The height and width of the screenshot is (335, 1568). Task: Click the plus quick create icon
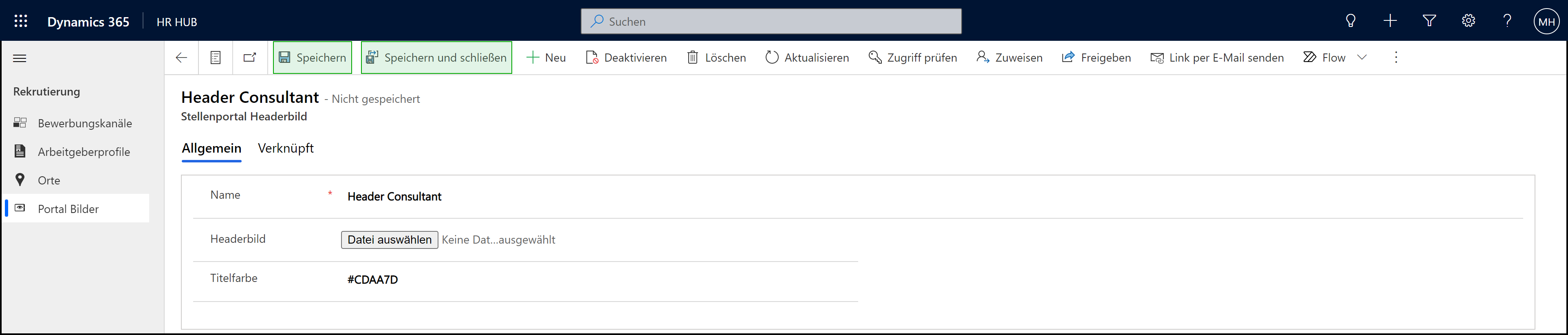click(x=1390, y=21)
